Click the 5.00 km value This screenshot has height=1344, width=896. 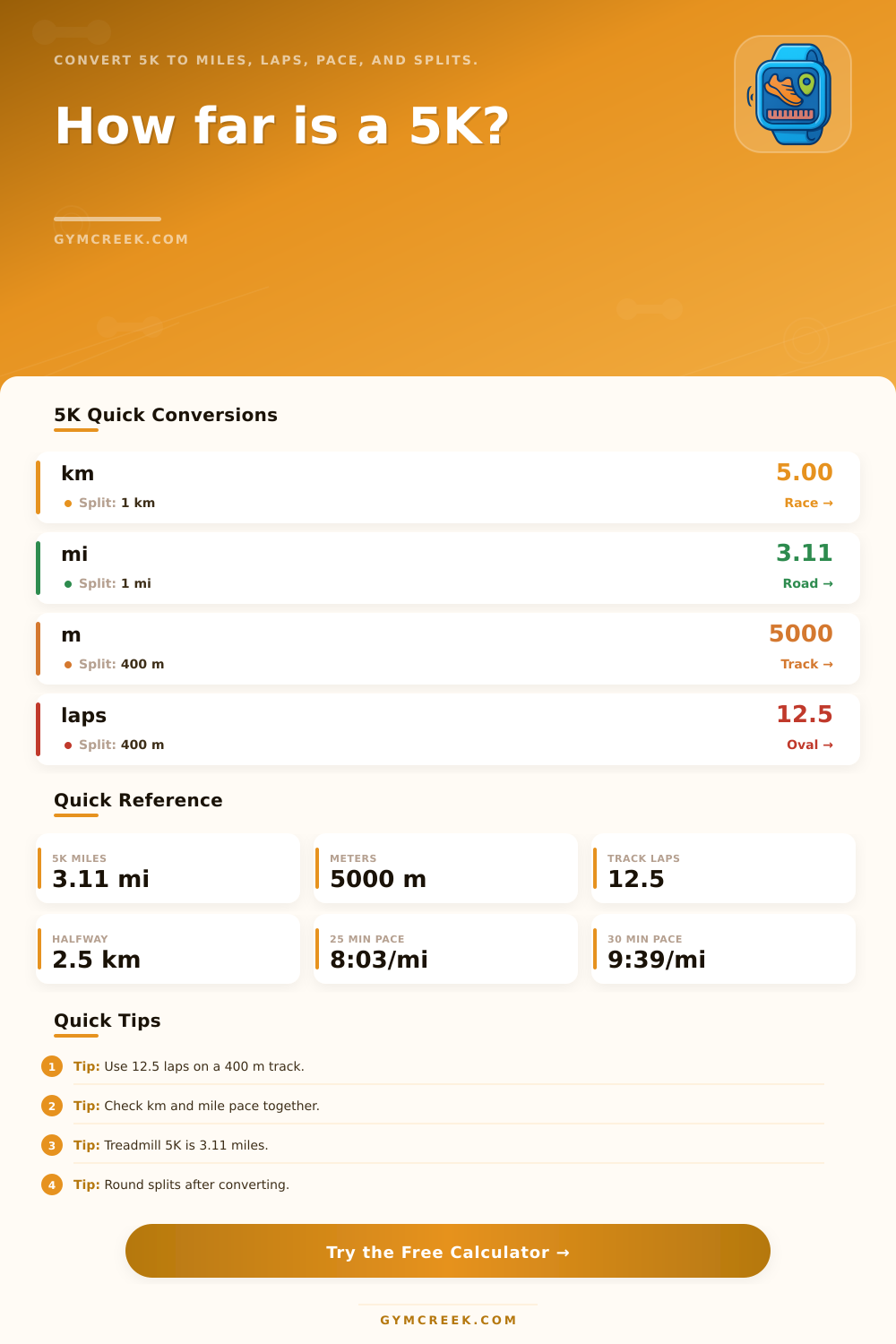click(804, 472)
